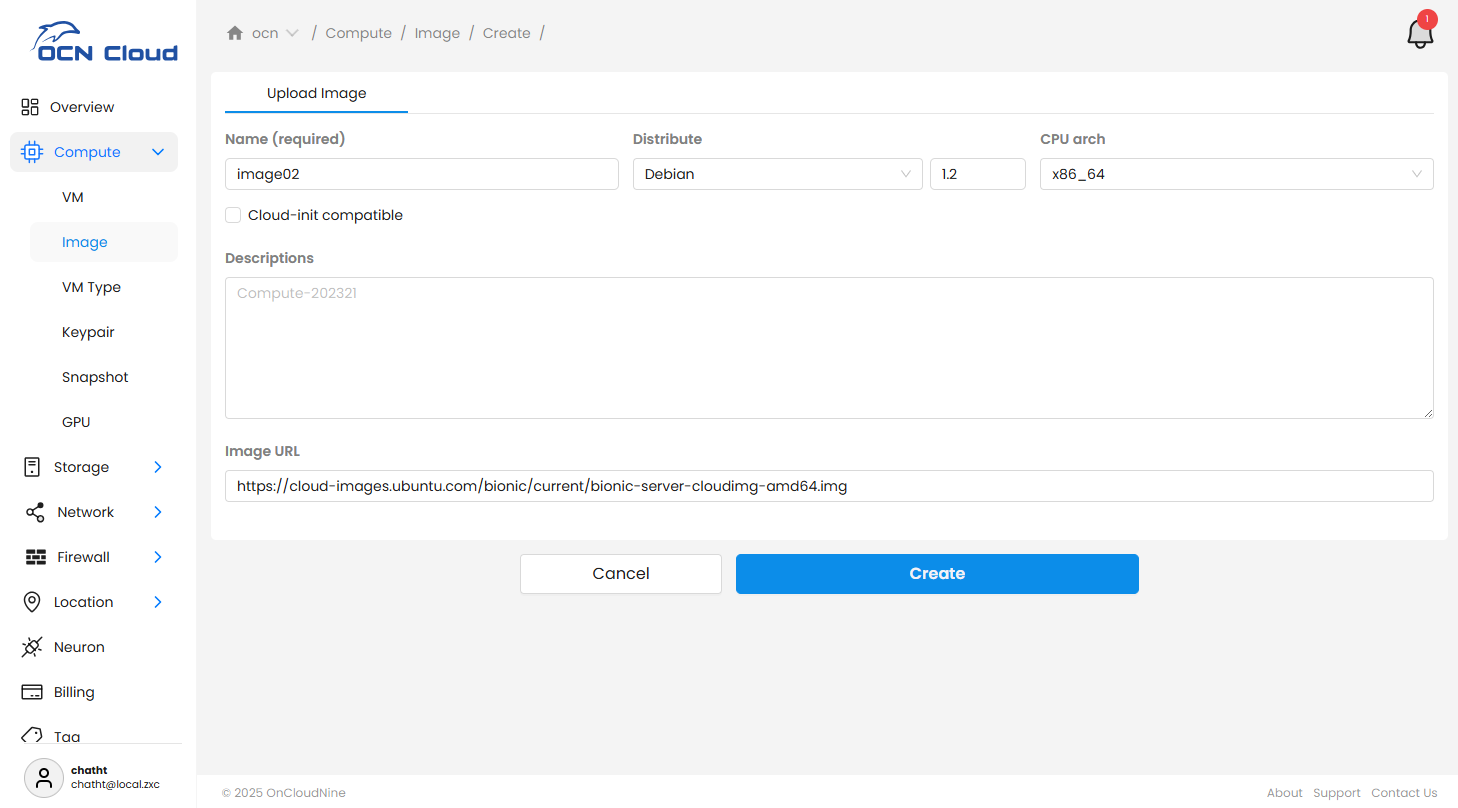The height and width of the screenshot is (808, 1458).
Task: Expand the Location submenu arrow
Action: point(158,602)
